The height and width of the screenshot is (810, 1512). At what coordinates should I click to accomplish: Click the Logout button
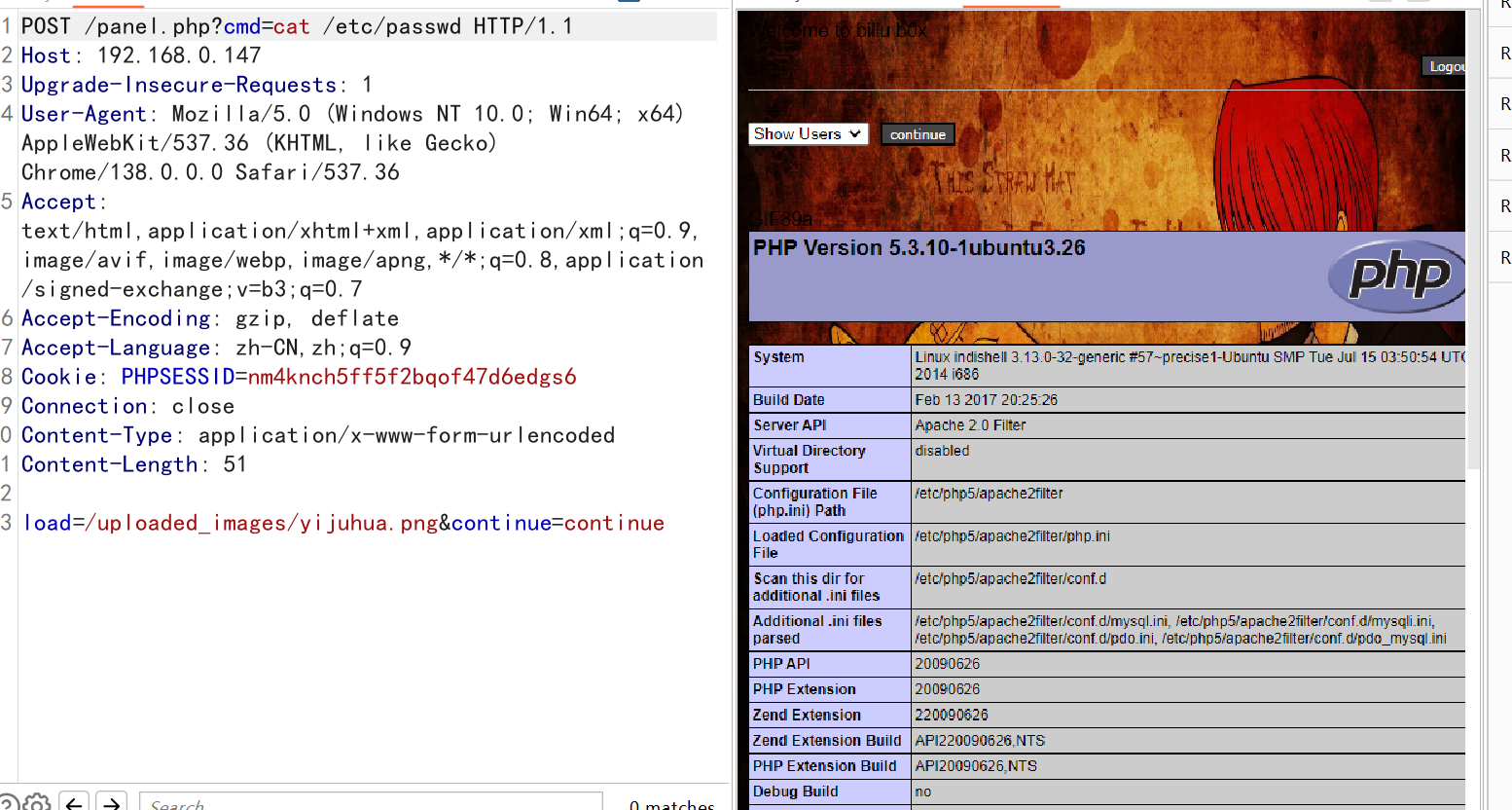(x=1446, y=66)
